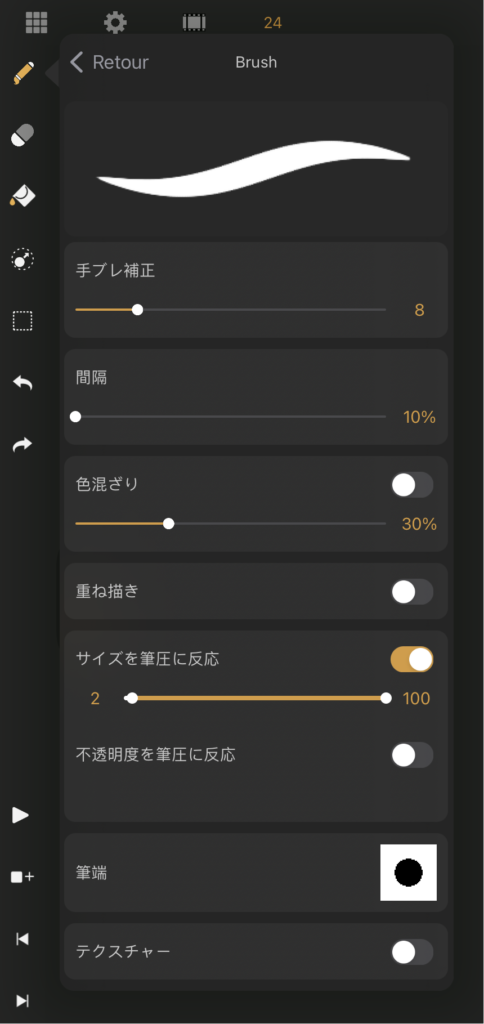Add a new frame with the plus icon
Image resolution: width=484 pixels, height=1024 pixels.
22,877
